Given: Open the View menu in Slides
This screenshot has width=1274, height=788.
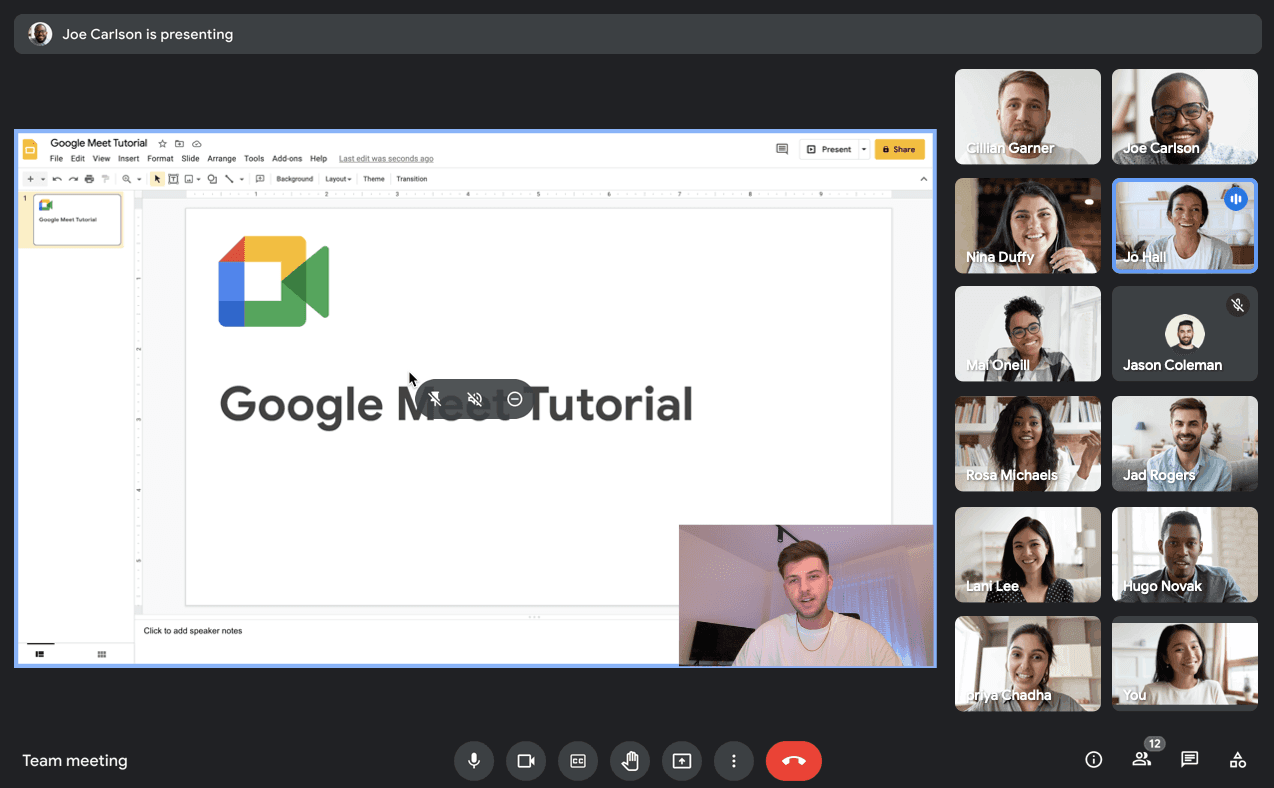Looking at the screenshot, I should 101,159.
